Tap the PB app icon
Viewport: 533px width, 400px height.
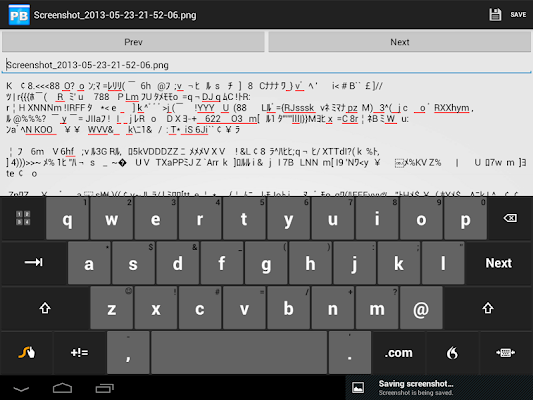pyautogui.click(x=19, y=15)
